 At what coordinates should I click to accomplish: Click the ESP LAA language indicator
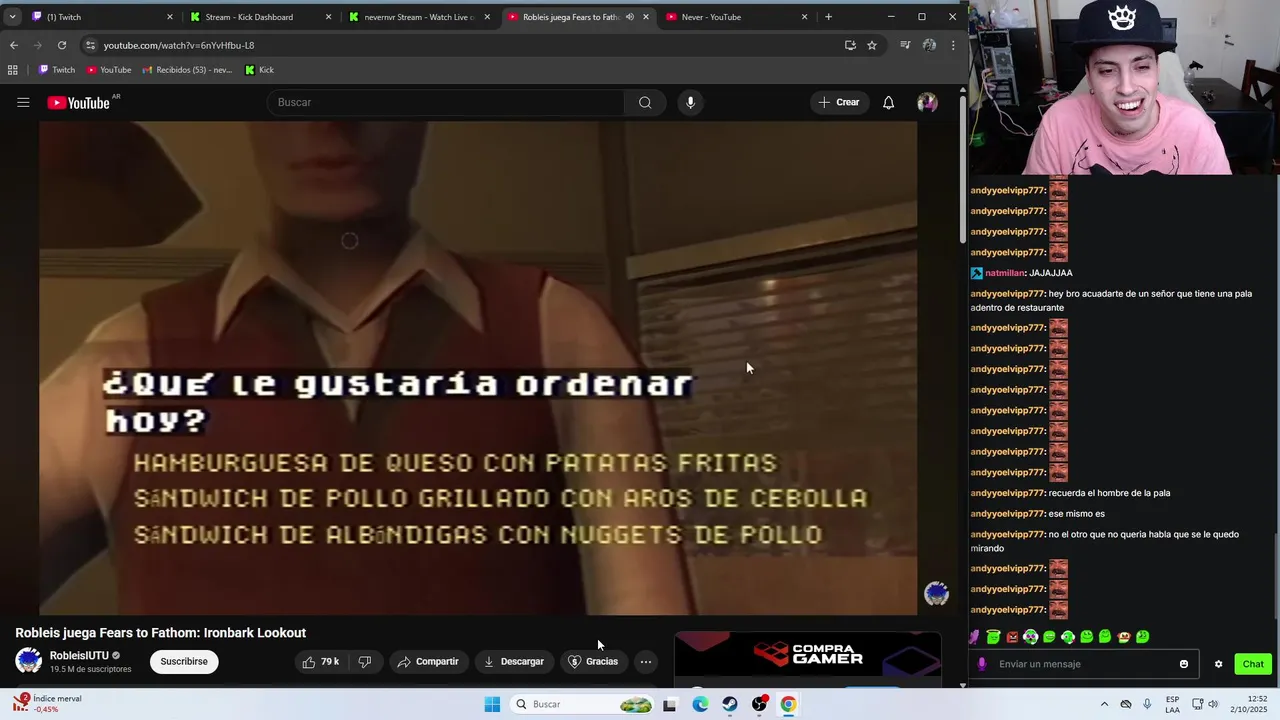pos(1172,704)
